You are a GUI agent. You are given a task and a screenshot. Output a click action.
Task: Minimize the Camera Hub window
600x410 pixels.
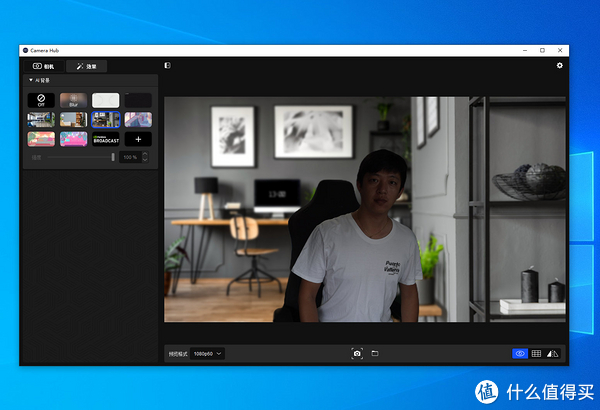tap(525, 50)
